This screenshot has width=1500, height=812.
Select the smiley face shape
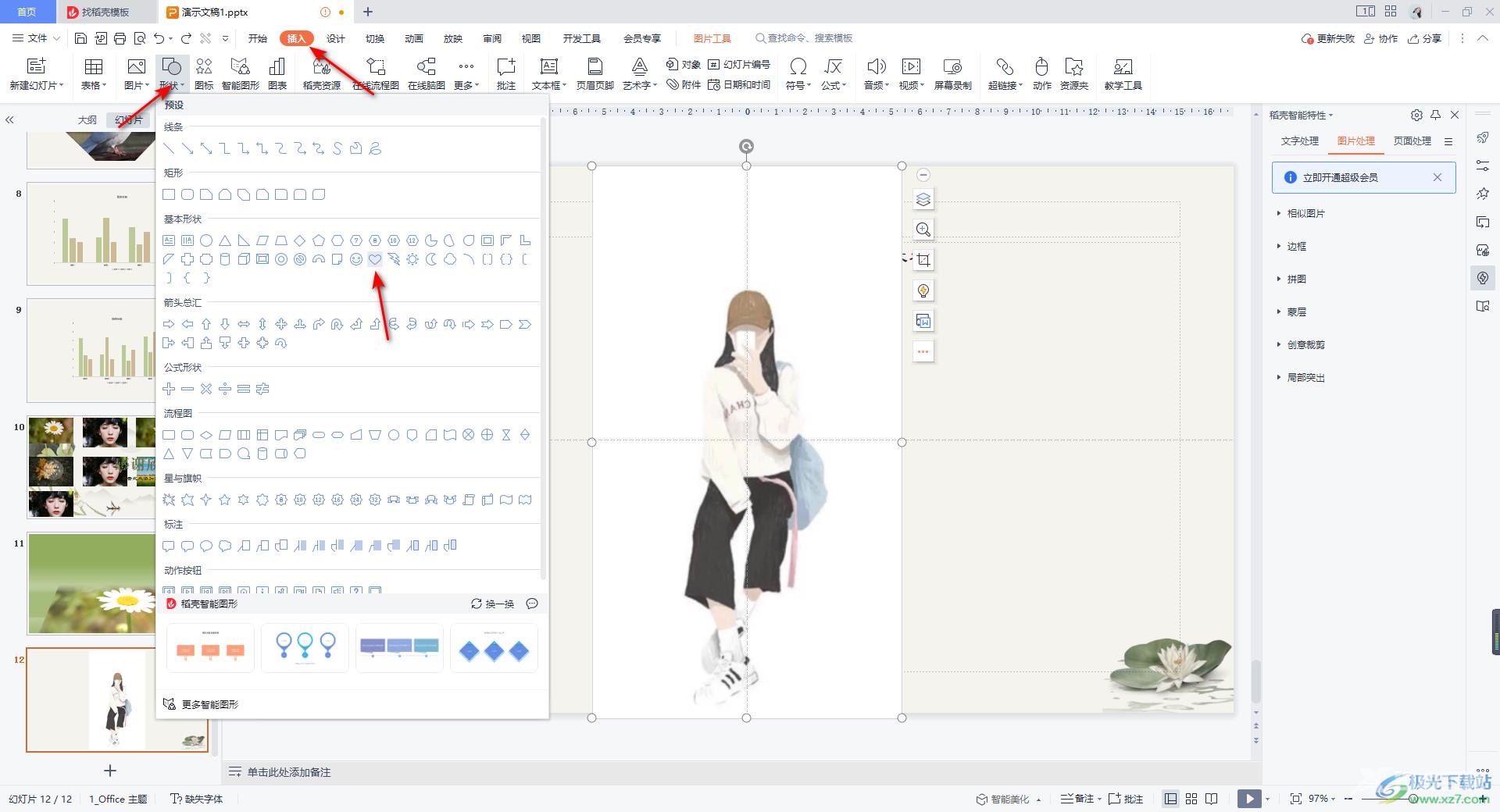click(356, 259)
